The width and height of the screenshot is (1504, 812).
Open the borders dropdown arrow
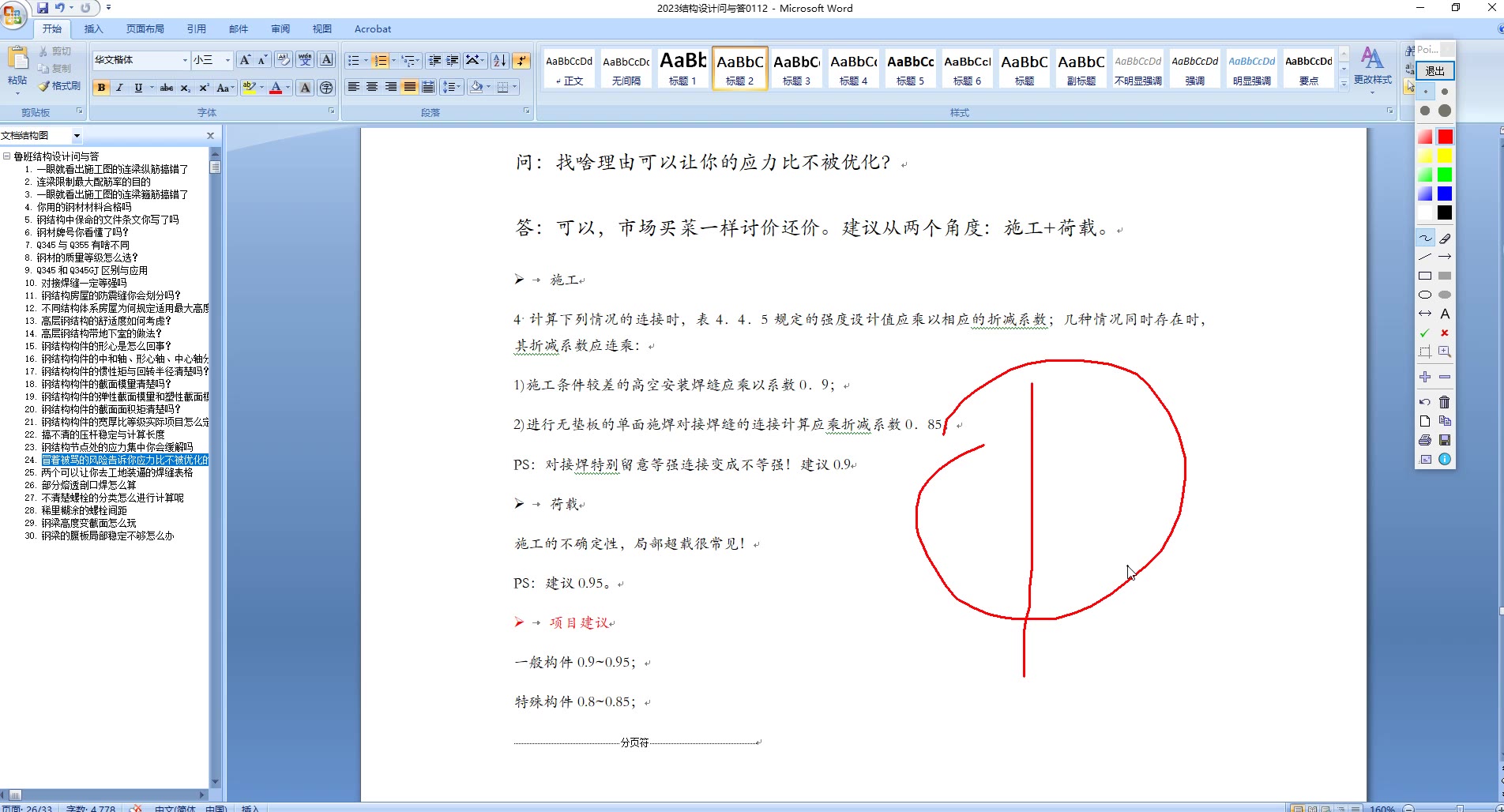pyautogui.click(x=515, y=87)
